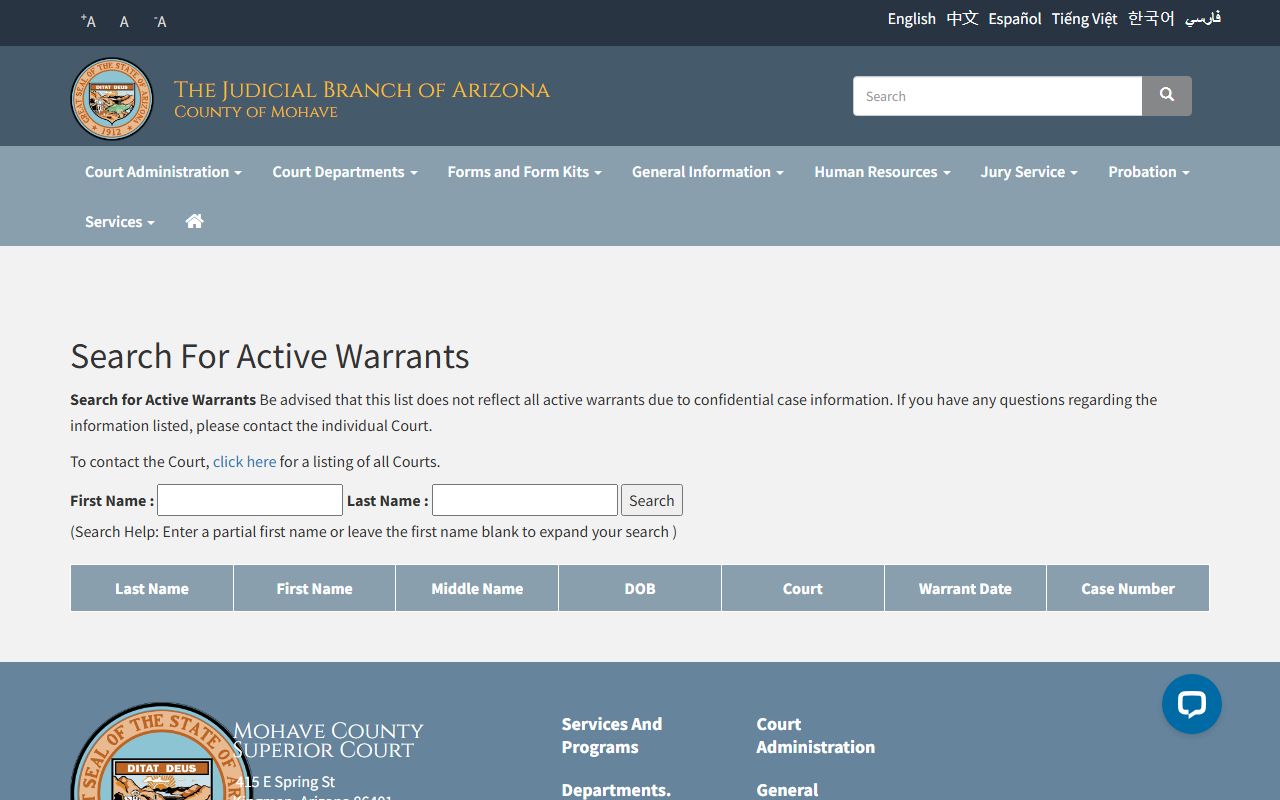Image resolution: width=1280 pixels, height=800 pixels.
Task: Switch language to English
Action: 912,19
